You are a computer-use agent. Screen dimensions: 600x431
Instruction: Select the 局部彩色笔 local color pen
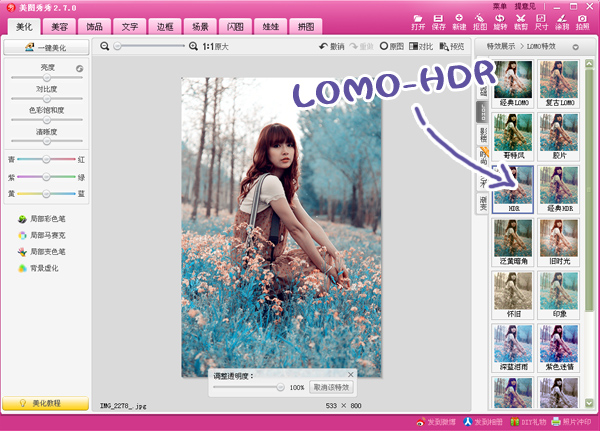[42, 219]
